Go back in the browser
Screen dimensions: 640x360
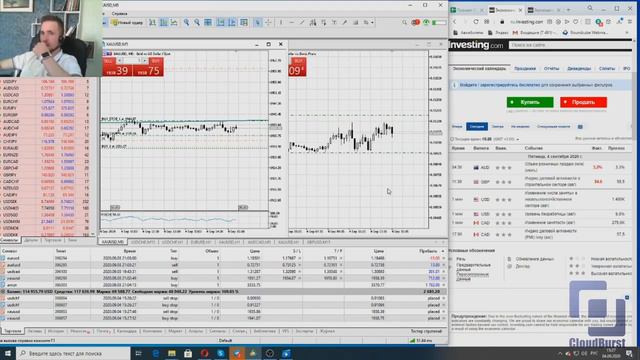454,22
